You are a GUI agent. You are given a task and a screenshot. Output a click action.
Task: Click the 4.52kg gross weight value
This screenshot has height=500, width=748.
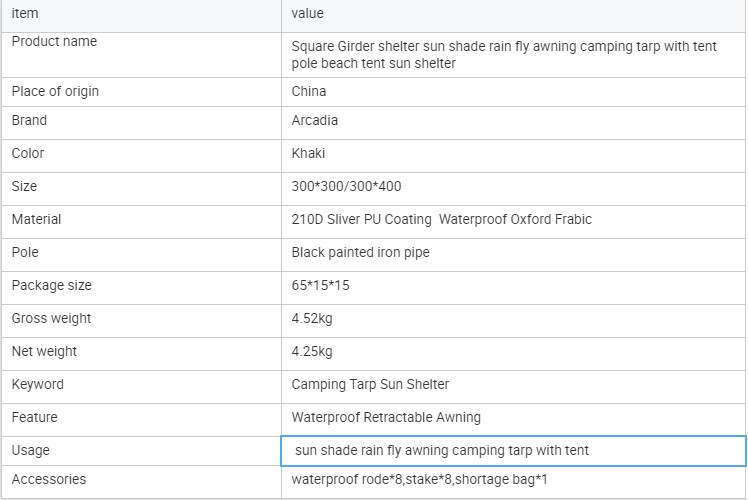[312, 319]
